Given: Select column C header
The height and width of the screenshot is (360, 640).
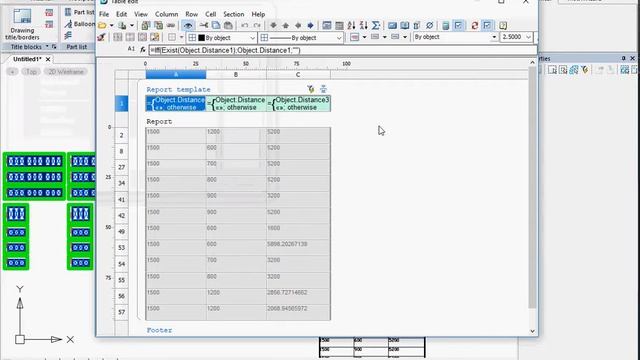Looking at the screenshot, I should point(298,75).
